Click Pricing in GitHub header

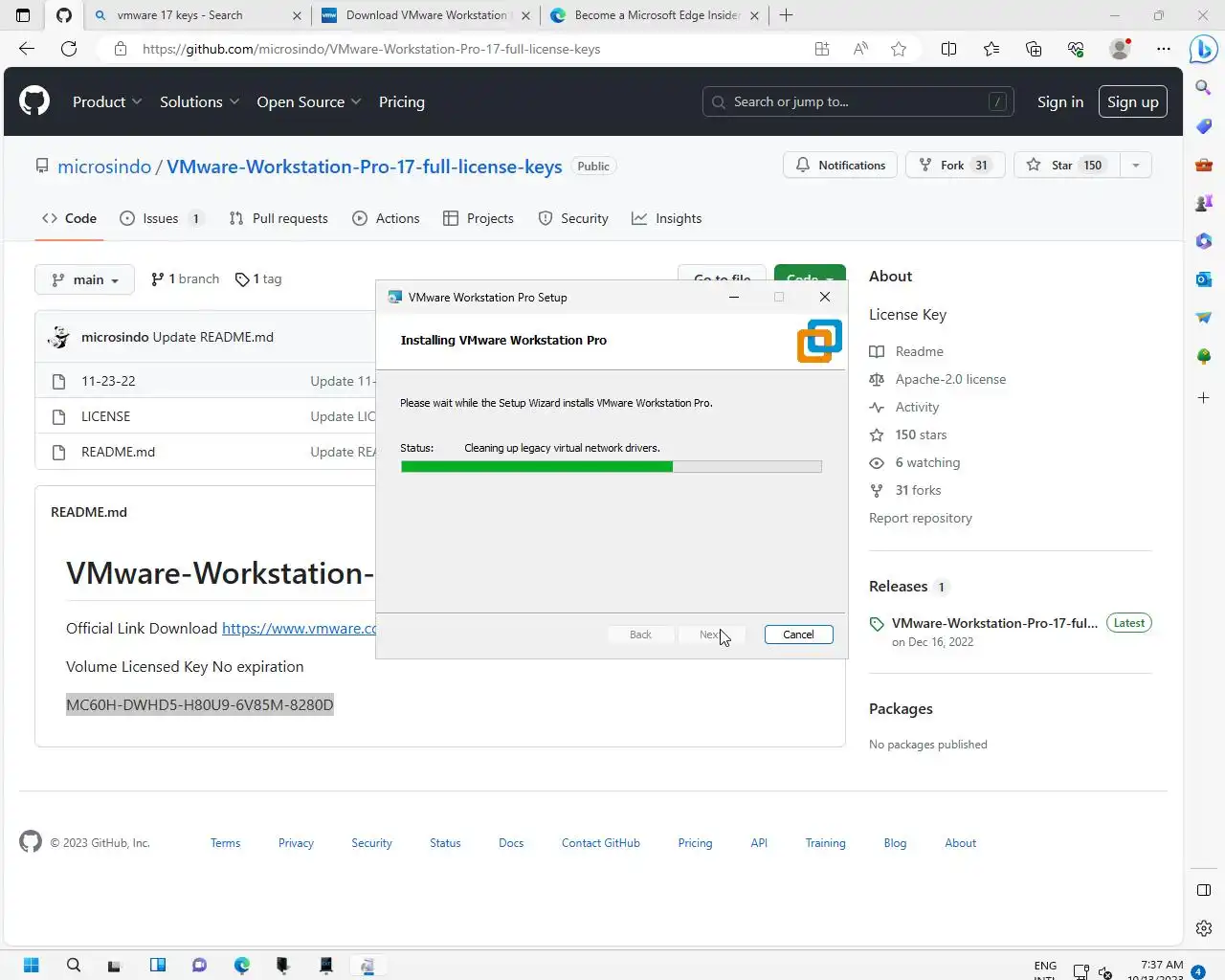(402, 101)
